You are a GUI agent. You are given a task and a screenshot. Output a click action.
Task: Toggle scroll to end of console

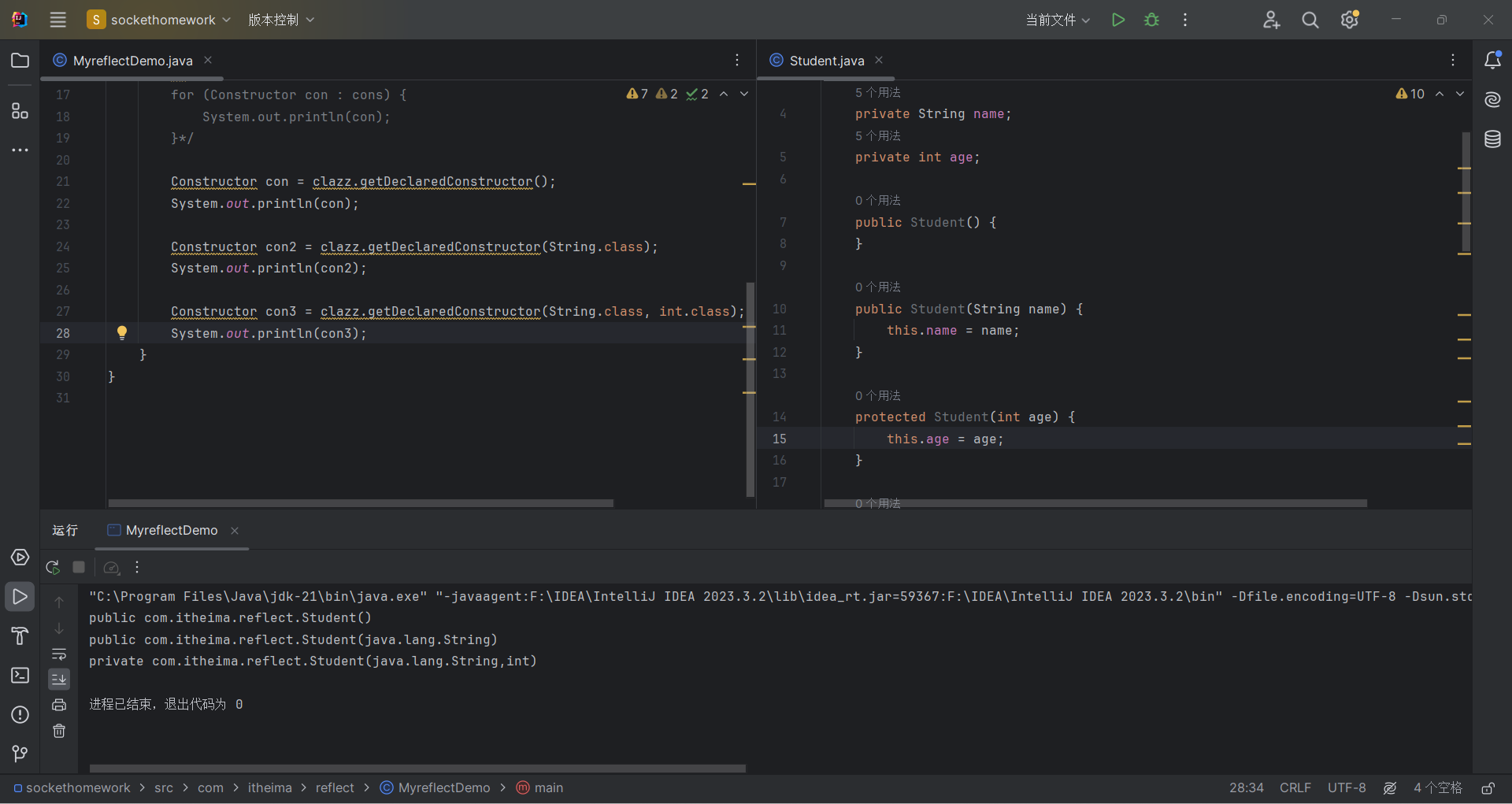(x=59, y=679)
